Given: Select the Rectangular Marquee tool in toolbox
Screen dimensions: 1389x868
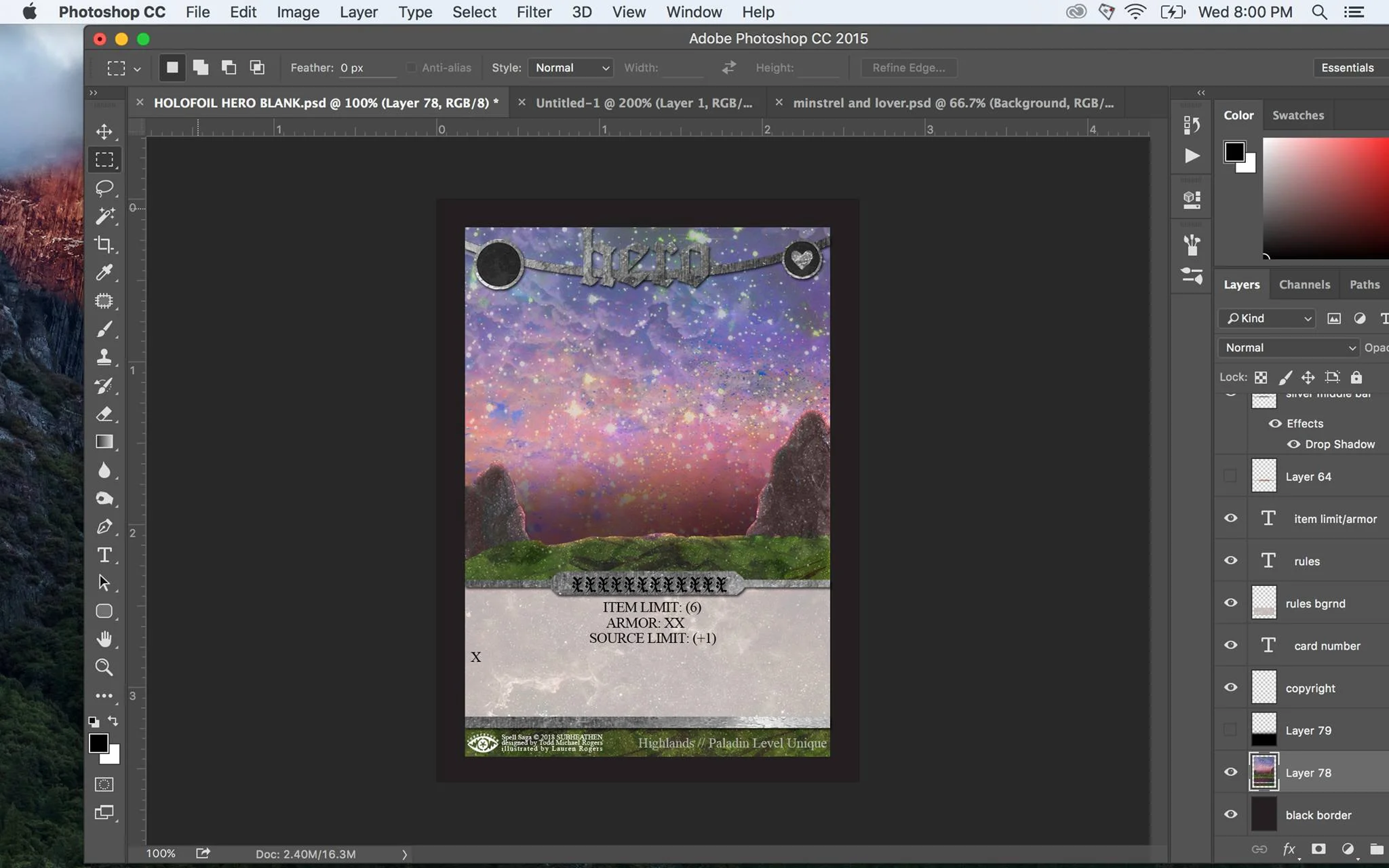Looking at the screenshot, I should [x=104, y=159].
